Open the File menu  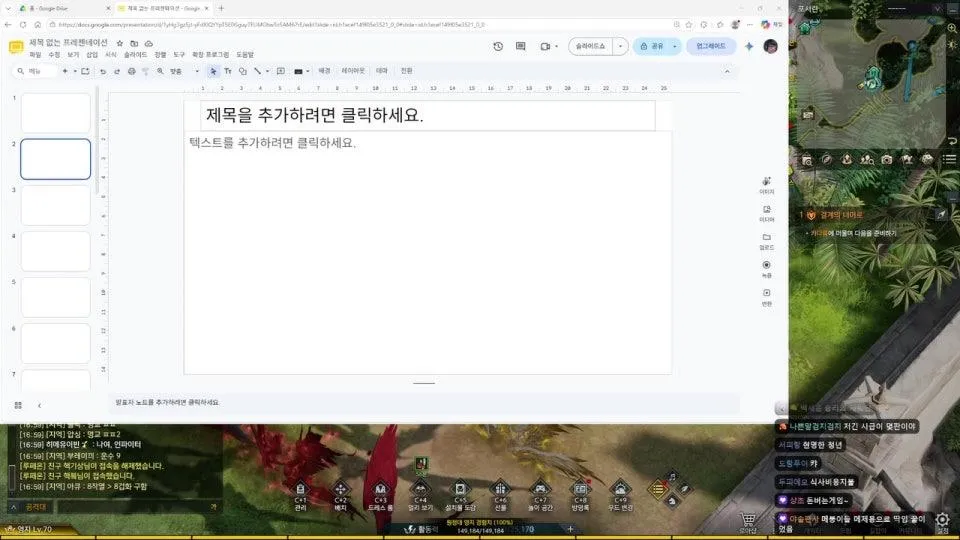pos(35,55)
